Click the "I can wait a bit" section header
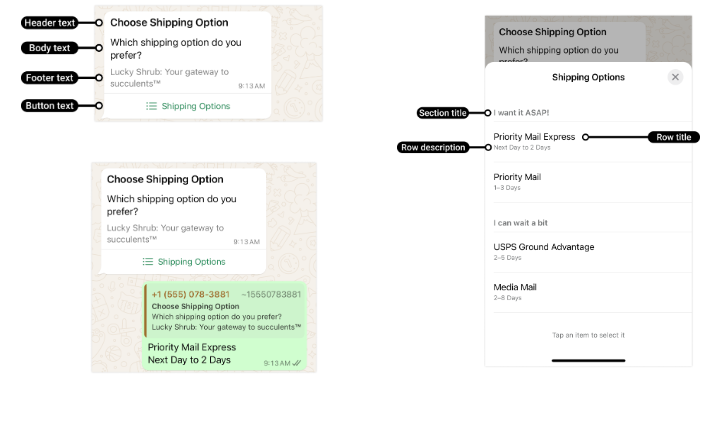717x432 pixels. [x=521, y=223]
